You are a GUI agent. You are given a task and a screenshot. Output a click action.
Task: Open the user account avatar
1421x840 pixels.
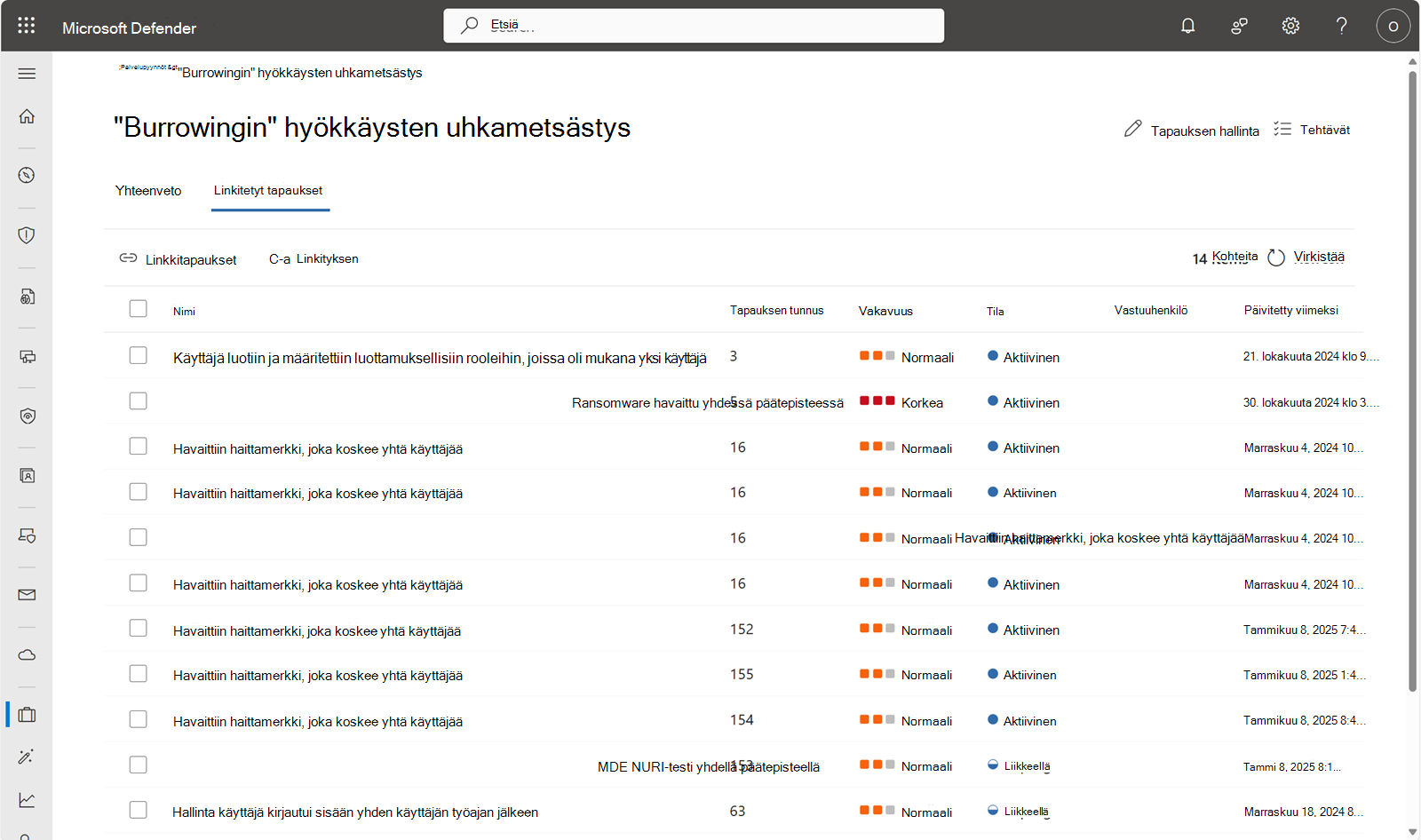pyautogui.click(x=1393, y=26)
